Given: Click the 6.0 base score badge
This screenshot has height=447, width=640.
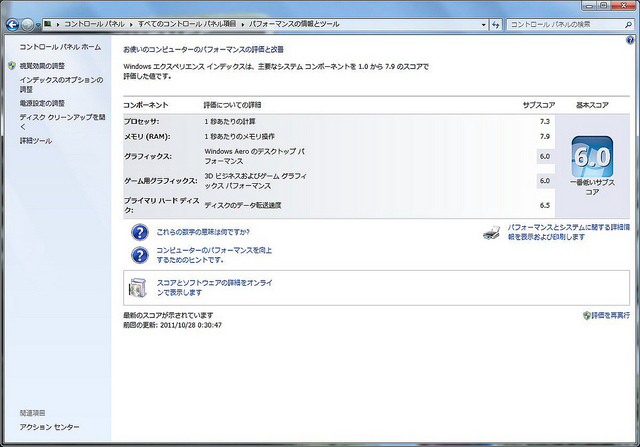Looking at the screenshot, I should (592, 157).
